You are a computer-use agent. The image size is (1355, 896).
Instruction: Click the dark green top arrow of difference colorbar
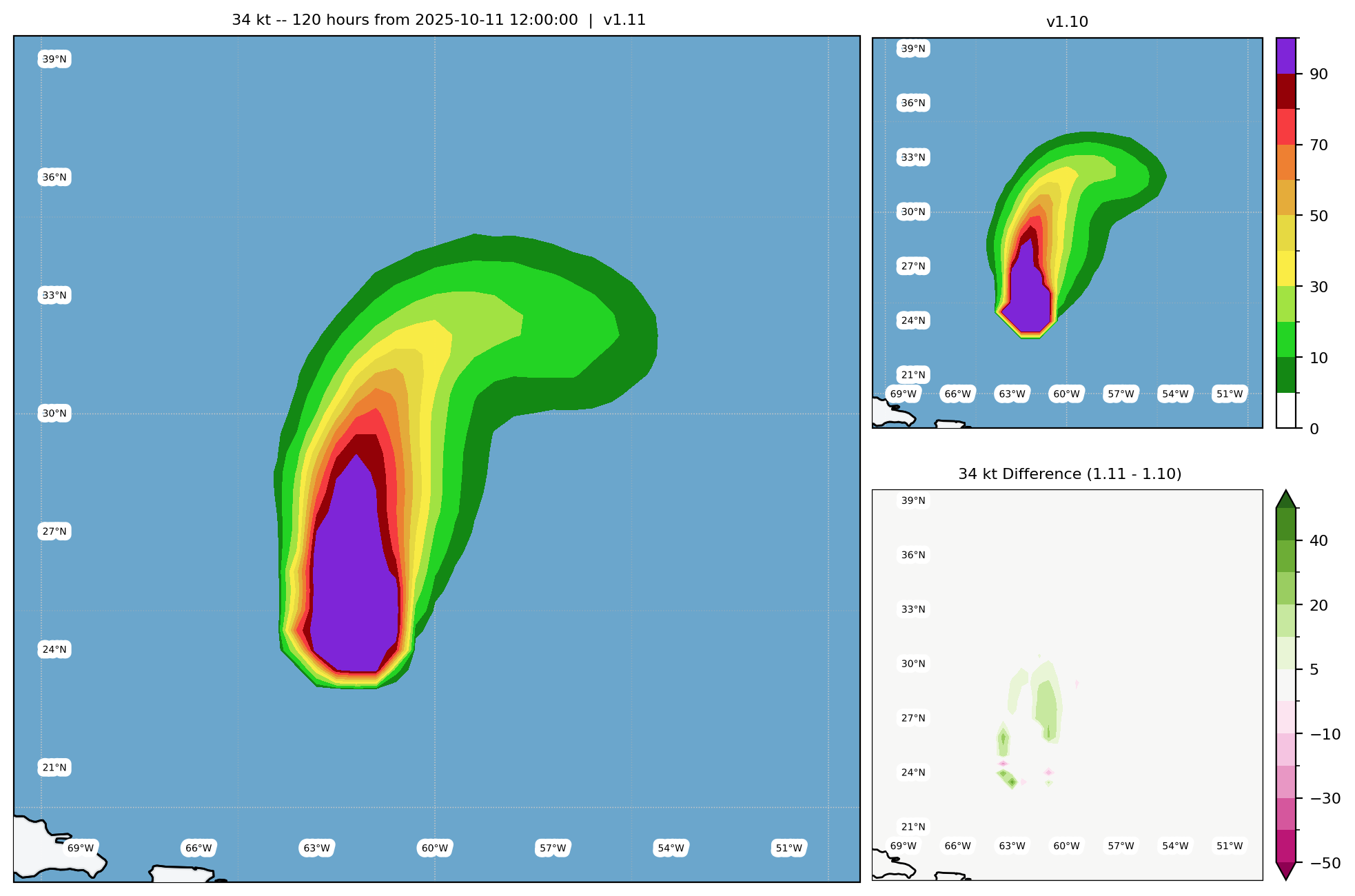click(1286, 500)
